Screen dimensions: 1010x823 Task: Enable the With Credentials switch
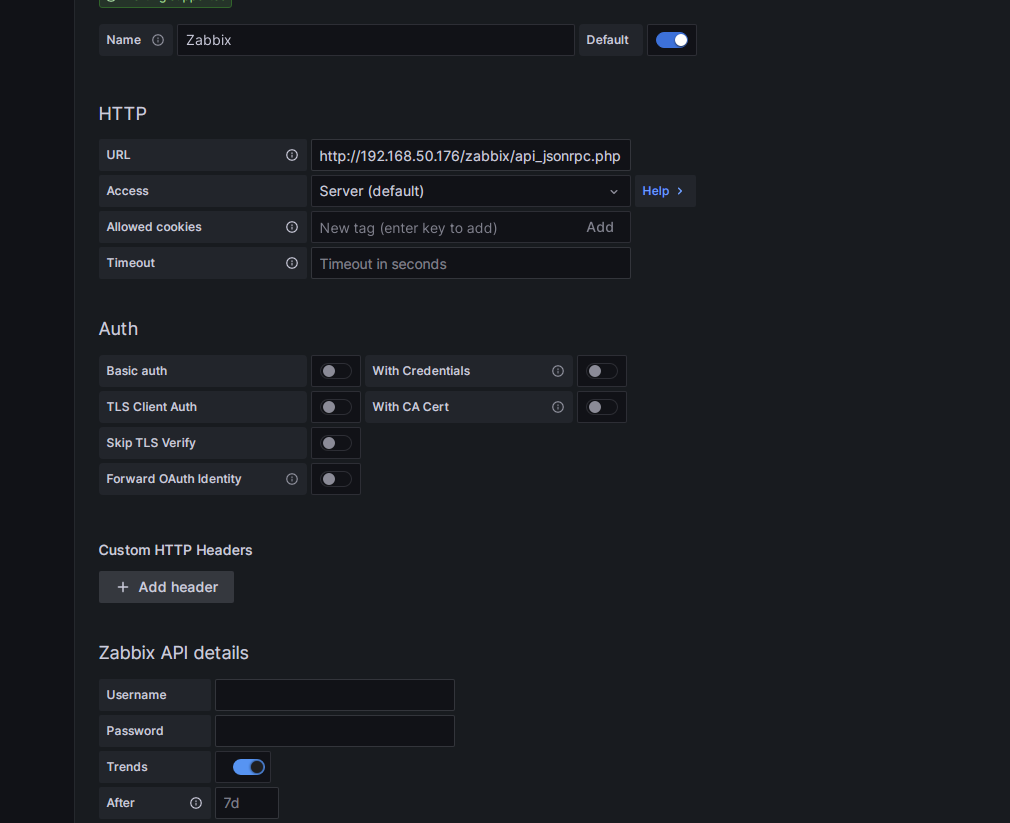click(x=602, y=371)
